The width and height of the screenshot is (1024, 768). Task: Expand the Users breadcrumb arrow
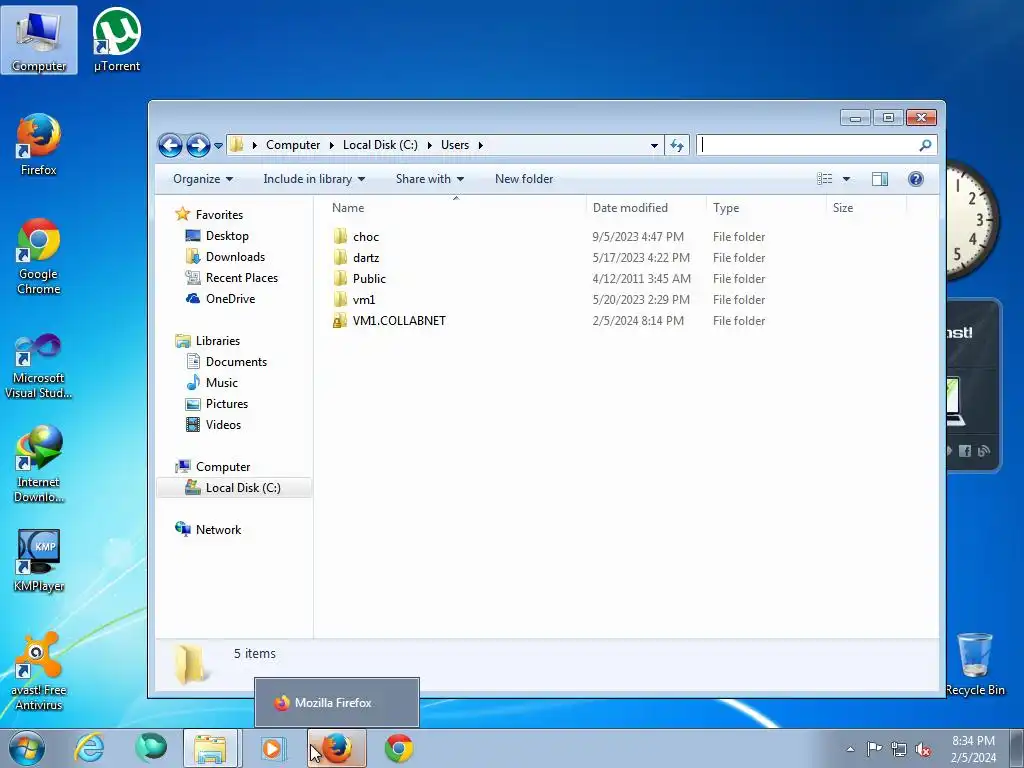point(480,145)
